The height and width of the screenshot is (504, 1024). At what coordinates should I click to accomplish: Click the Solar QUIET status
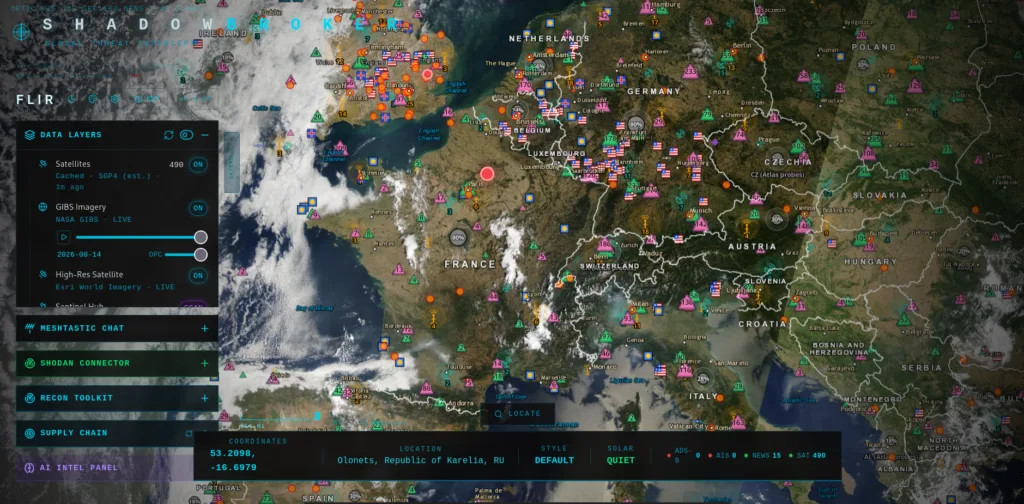pos(620,460)
